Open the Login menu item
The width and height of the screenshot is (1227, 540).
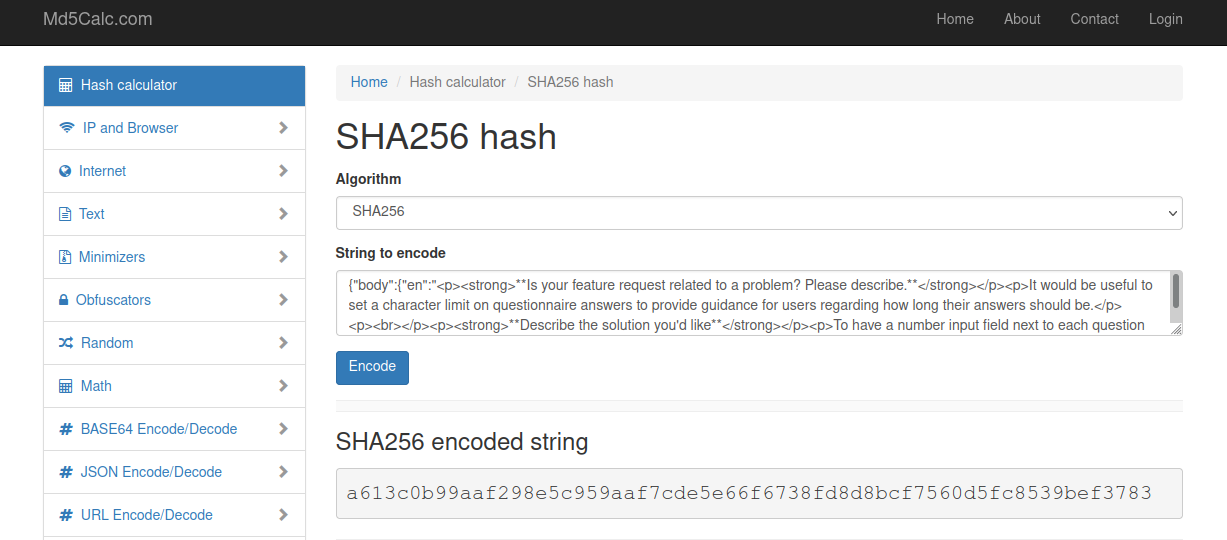tap(1166, 19)
